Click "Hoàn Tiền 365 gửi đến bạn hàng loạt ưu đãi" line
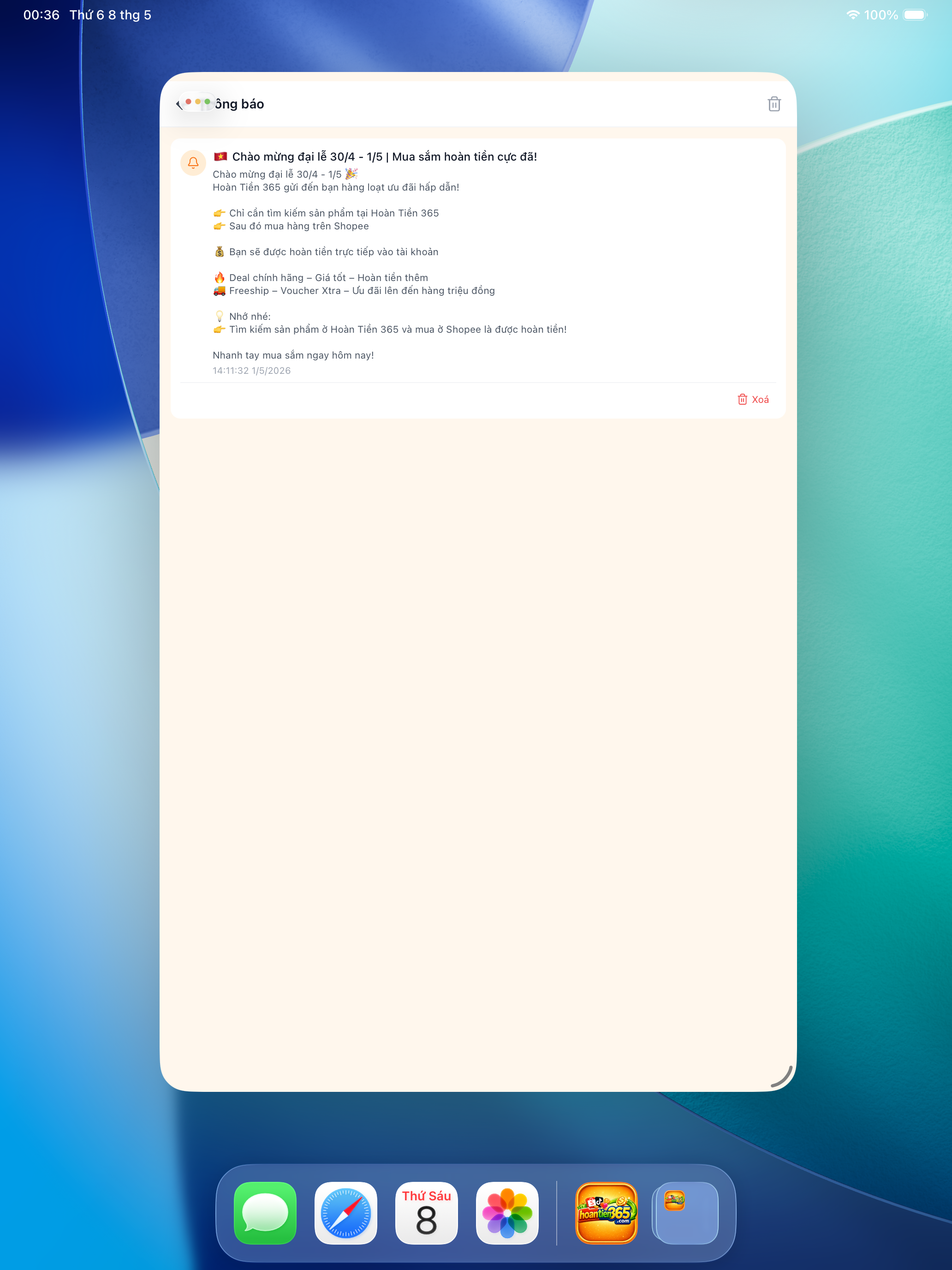Image resolution: width=952 pixels, height=1270 pixels. tap(336, 187)
